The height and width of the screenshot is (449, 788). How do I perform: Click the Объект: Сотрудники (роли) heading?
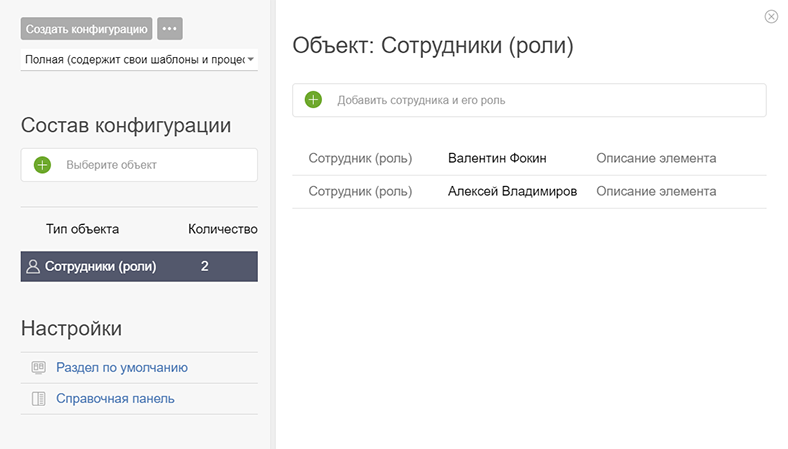tap(433, 46)
